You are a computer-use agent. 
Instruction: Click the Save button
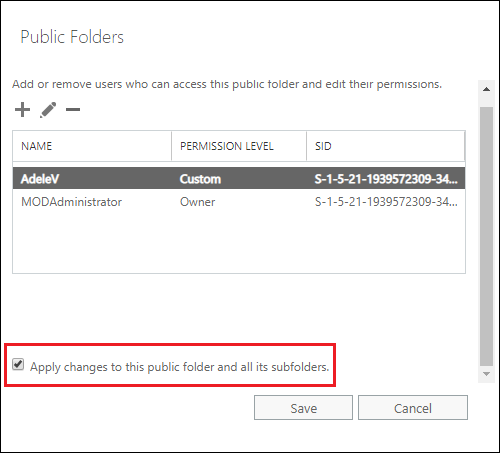click(303, 408)
